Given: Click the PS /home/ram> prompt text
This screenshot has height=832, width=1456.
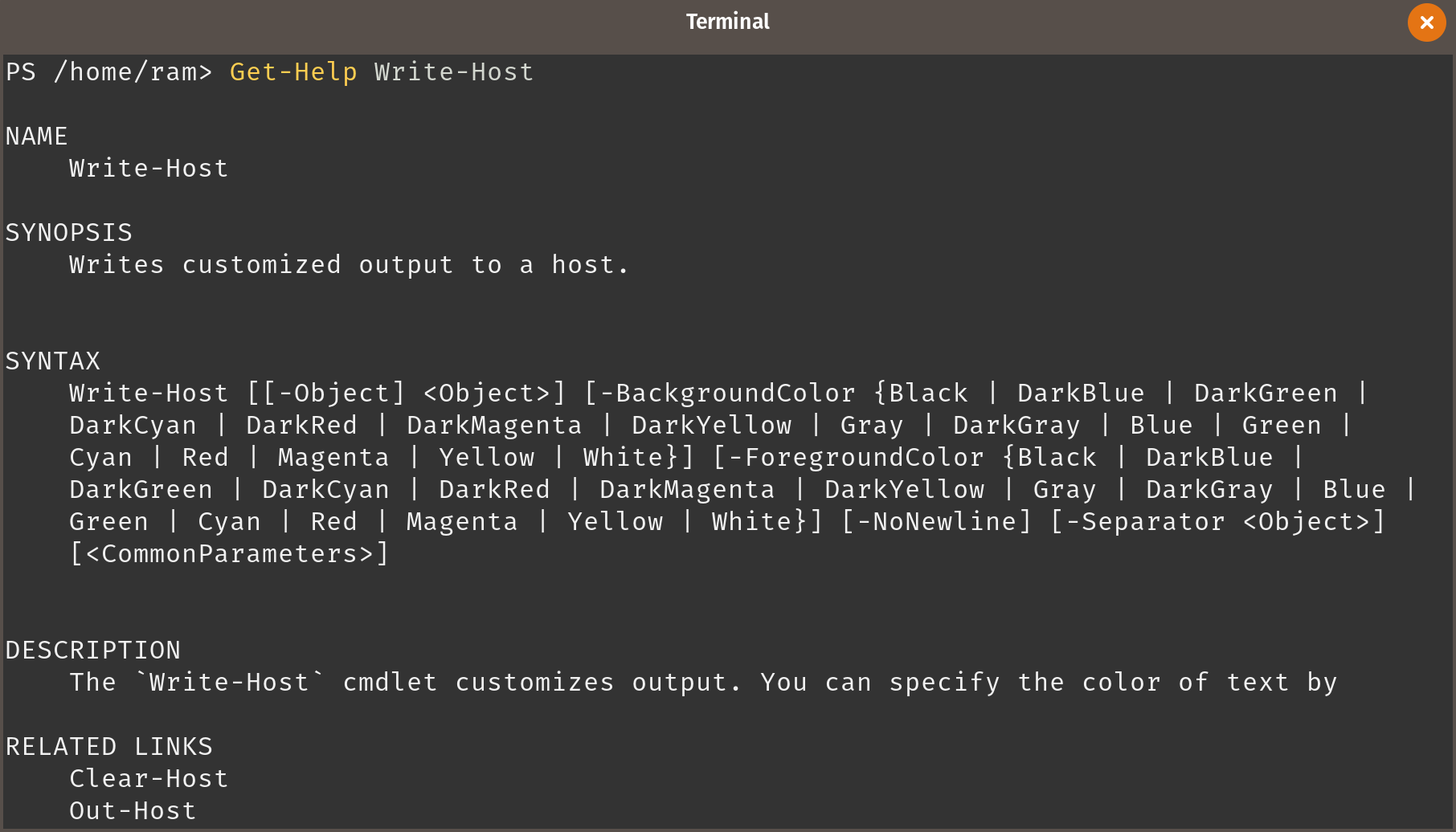Looking at the screenshot, I should (109, 72).
